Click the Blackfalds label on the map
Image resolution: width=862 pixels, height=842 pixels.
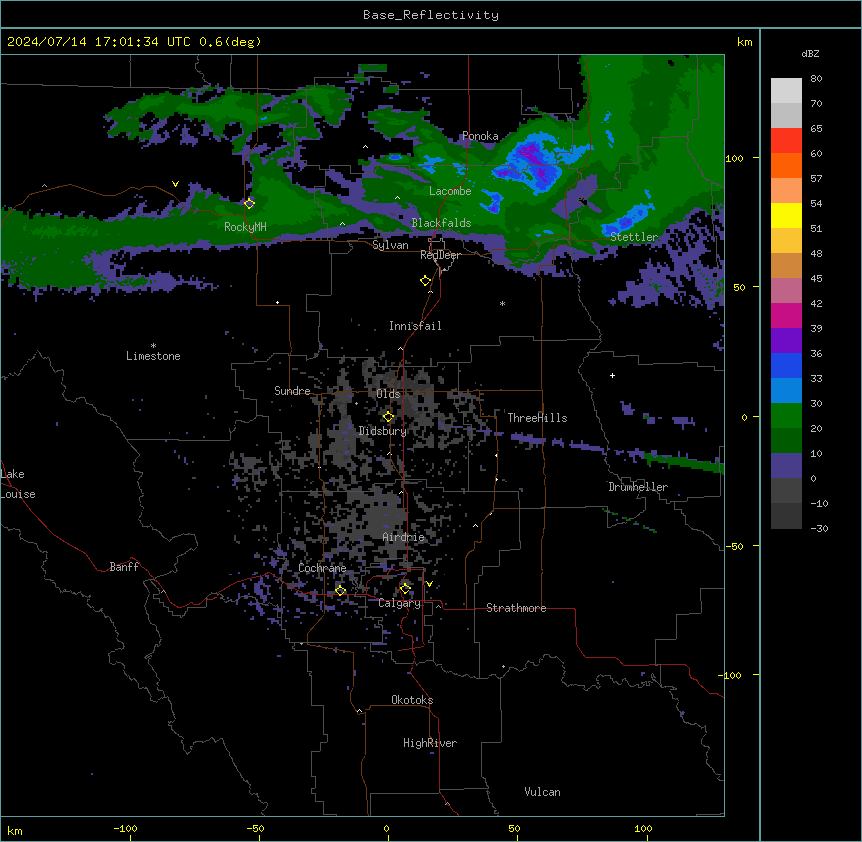441,223
